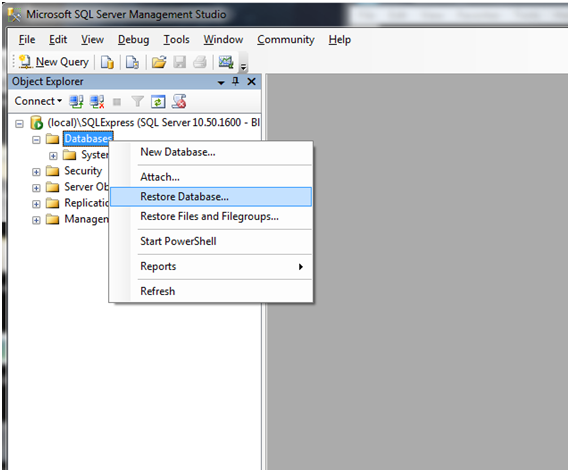Viewport: 570px width, 472px height.
Task: Open the Community menu
Action: click(x=286, y=39)
